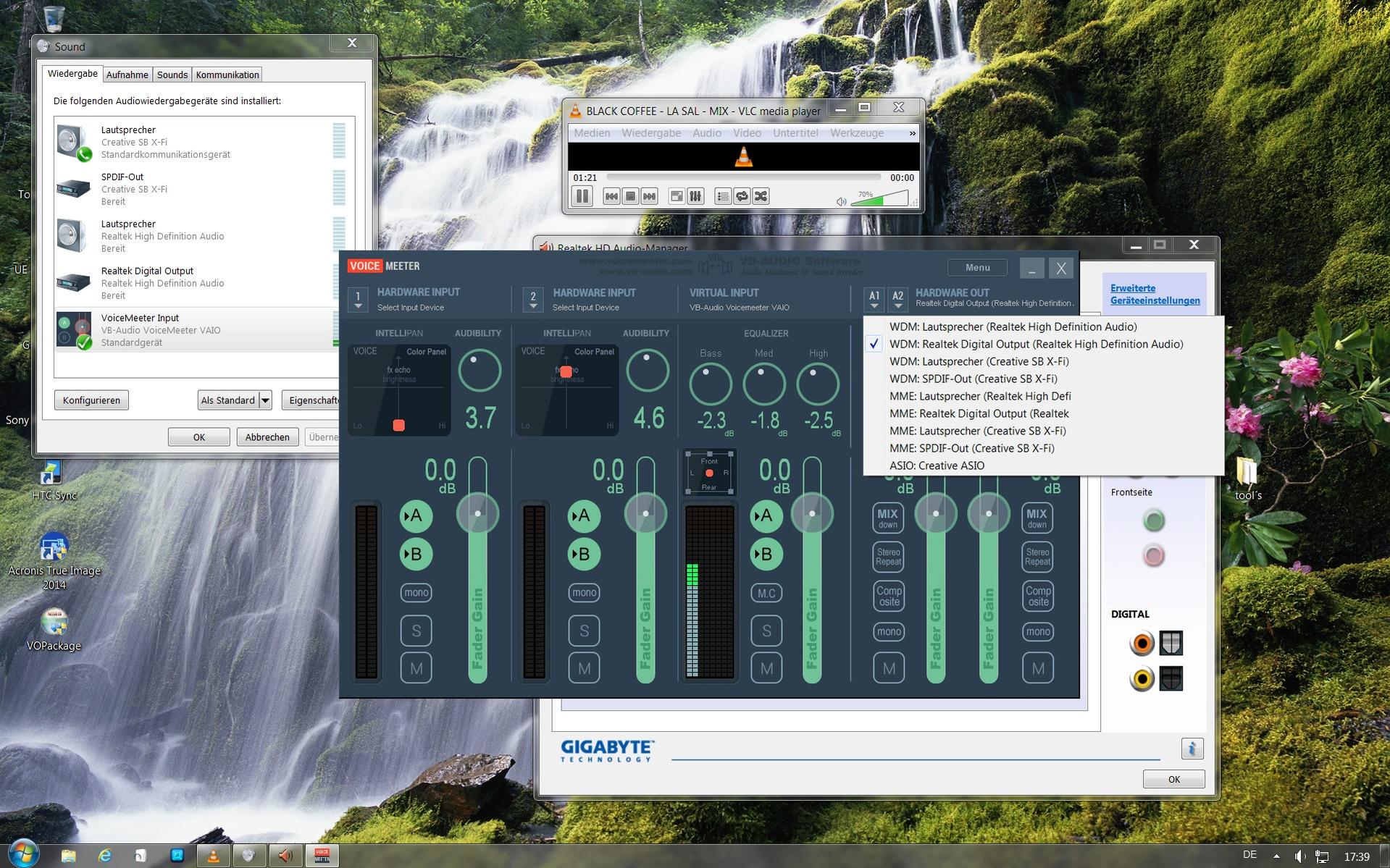The width and height of the screenshot is (1390, 868).
Task: Click the Konfigurieren button
Action: coord(91,400)
